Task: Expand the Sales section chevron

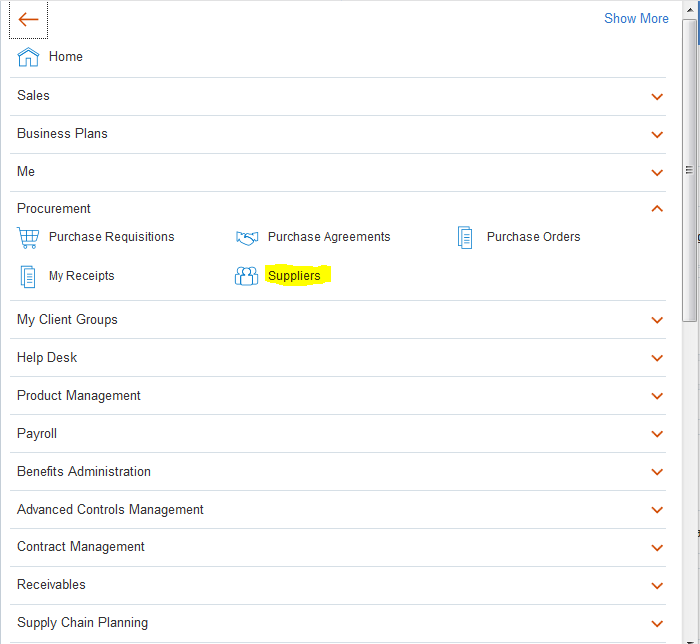Action: coord(657,96)
